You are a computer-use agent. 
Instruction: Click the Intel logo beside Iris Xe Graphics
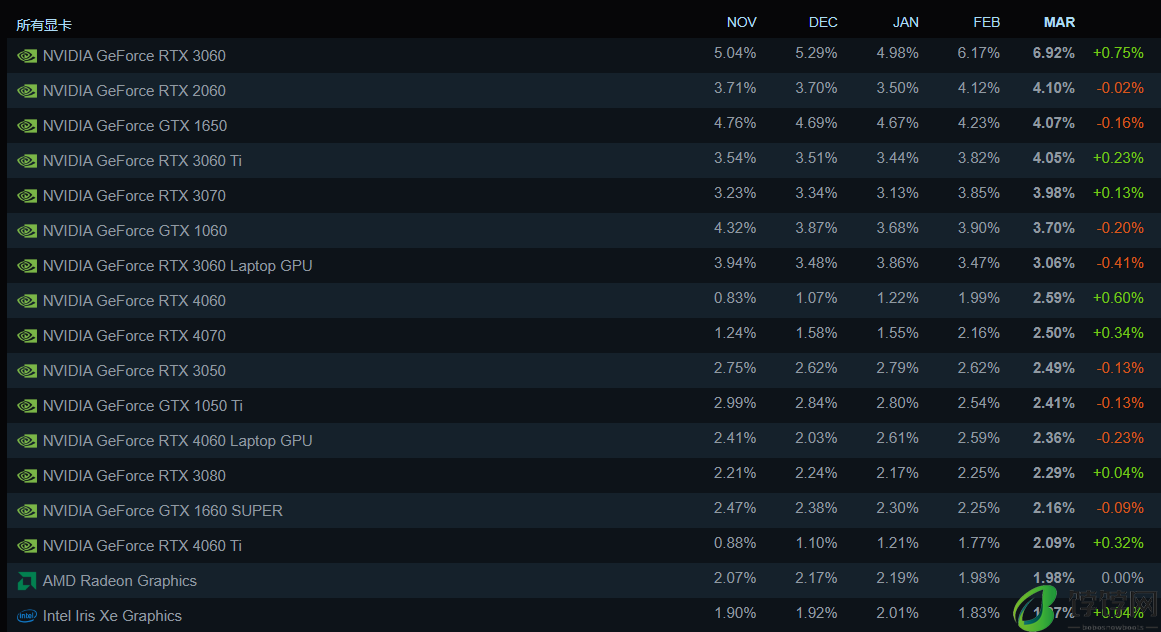click(x=27, y=616)
